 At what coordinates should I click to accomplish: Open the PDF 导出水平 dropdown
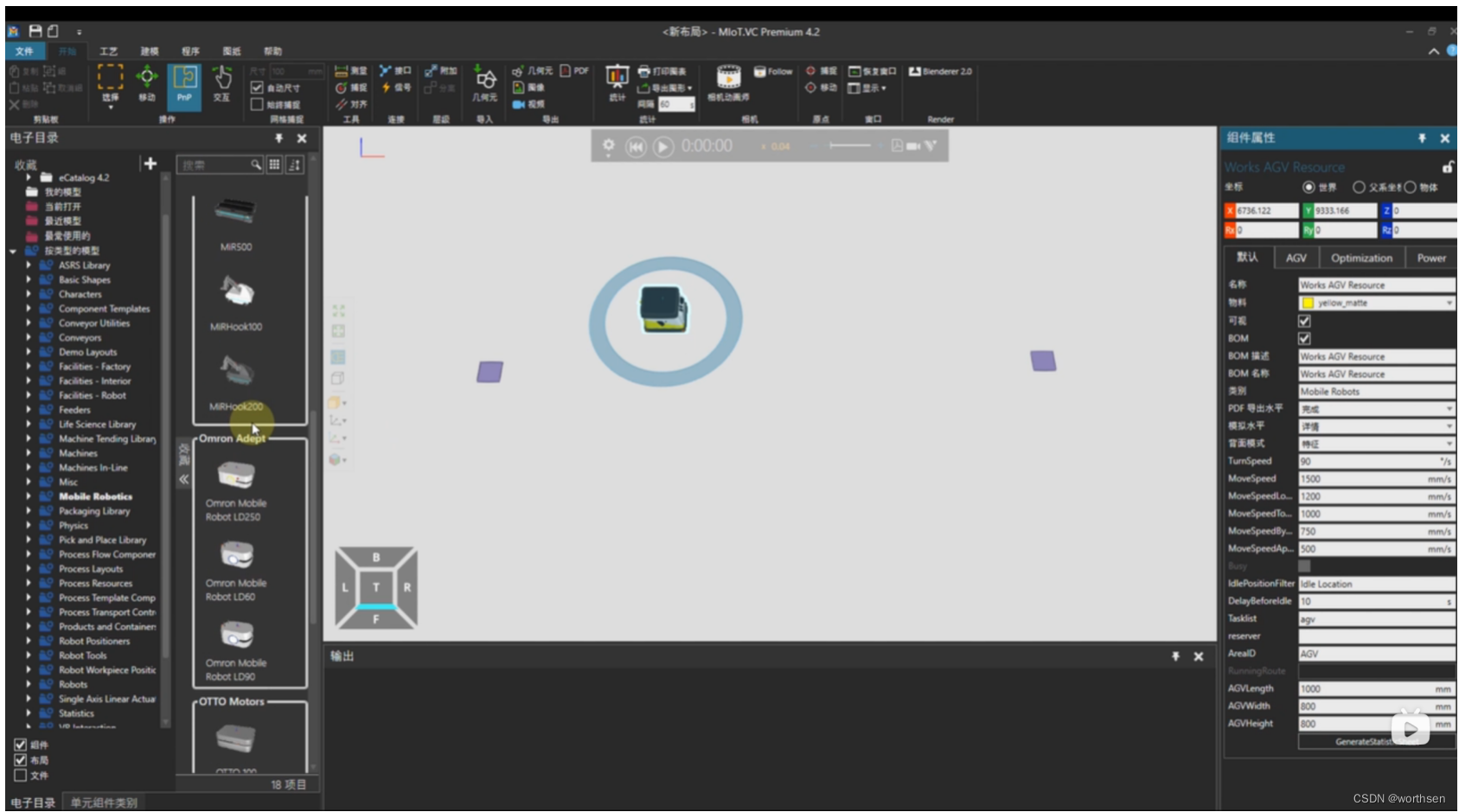tap(1377, 408)
